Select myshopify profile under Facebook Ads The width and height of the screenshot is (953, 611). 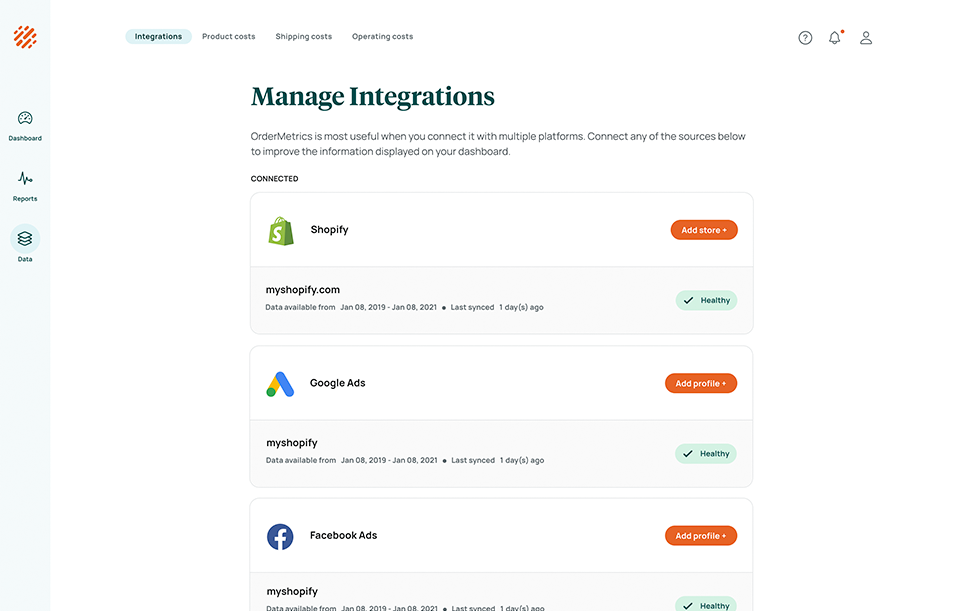pos(292,592)
